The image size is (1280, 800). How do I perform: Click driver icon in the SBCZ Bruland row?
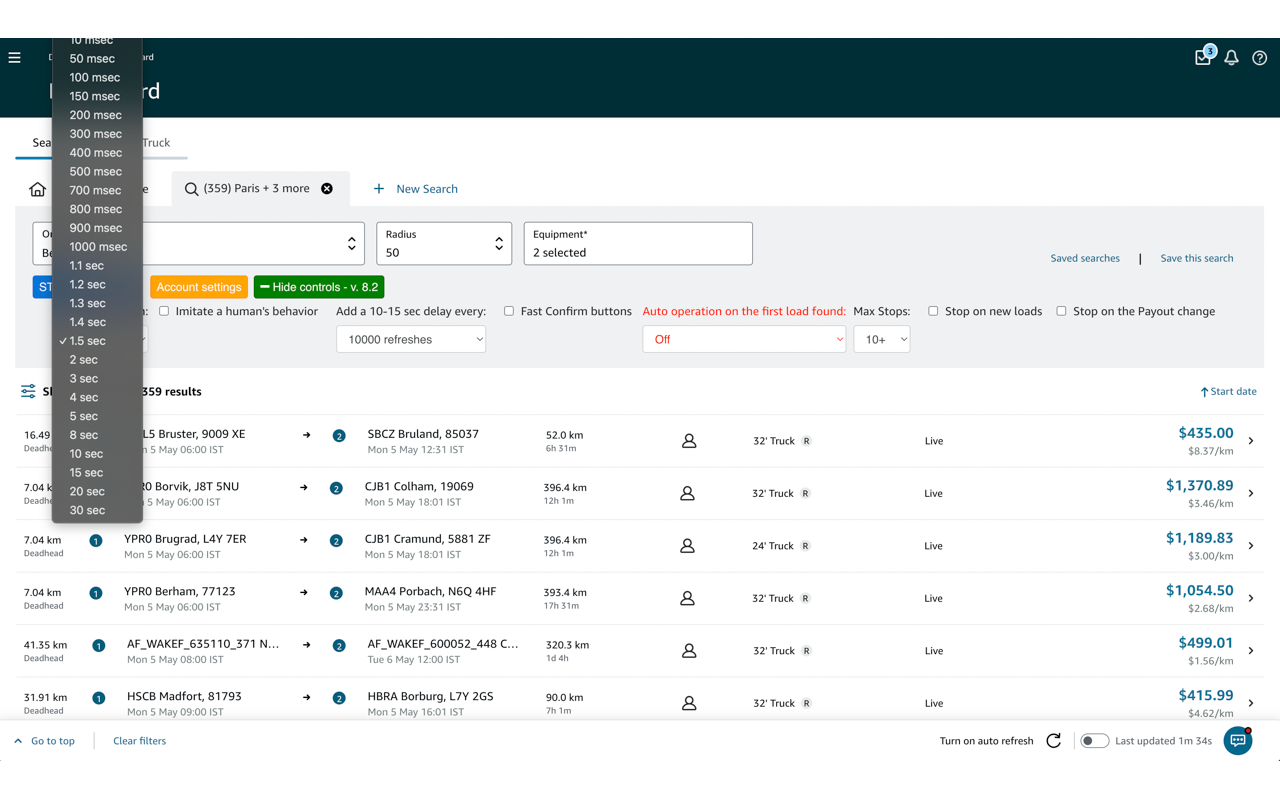[689, 441]
